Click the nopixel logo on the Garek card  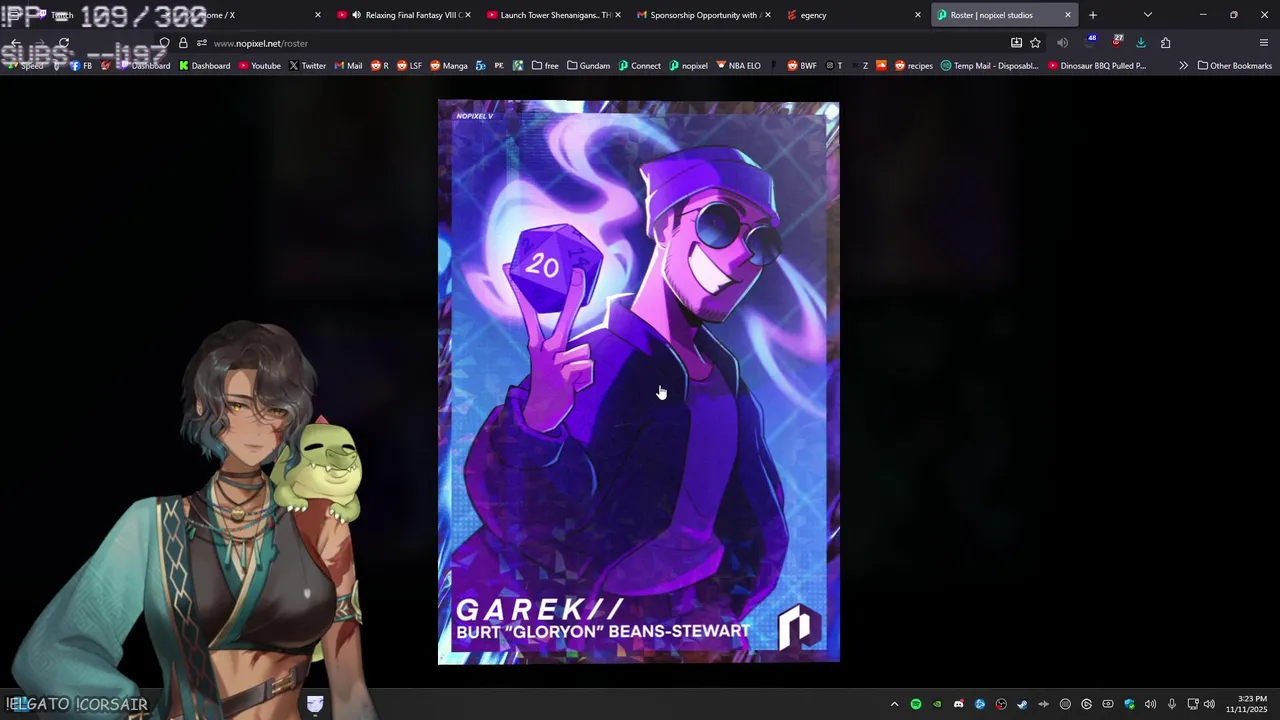[x=799, y=626]
